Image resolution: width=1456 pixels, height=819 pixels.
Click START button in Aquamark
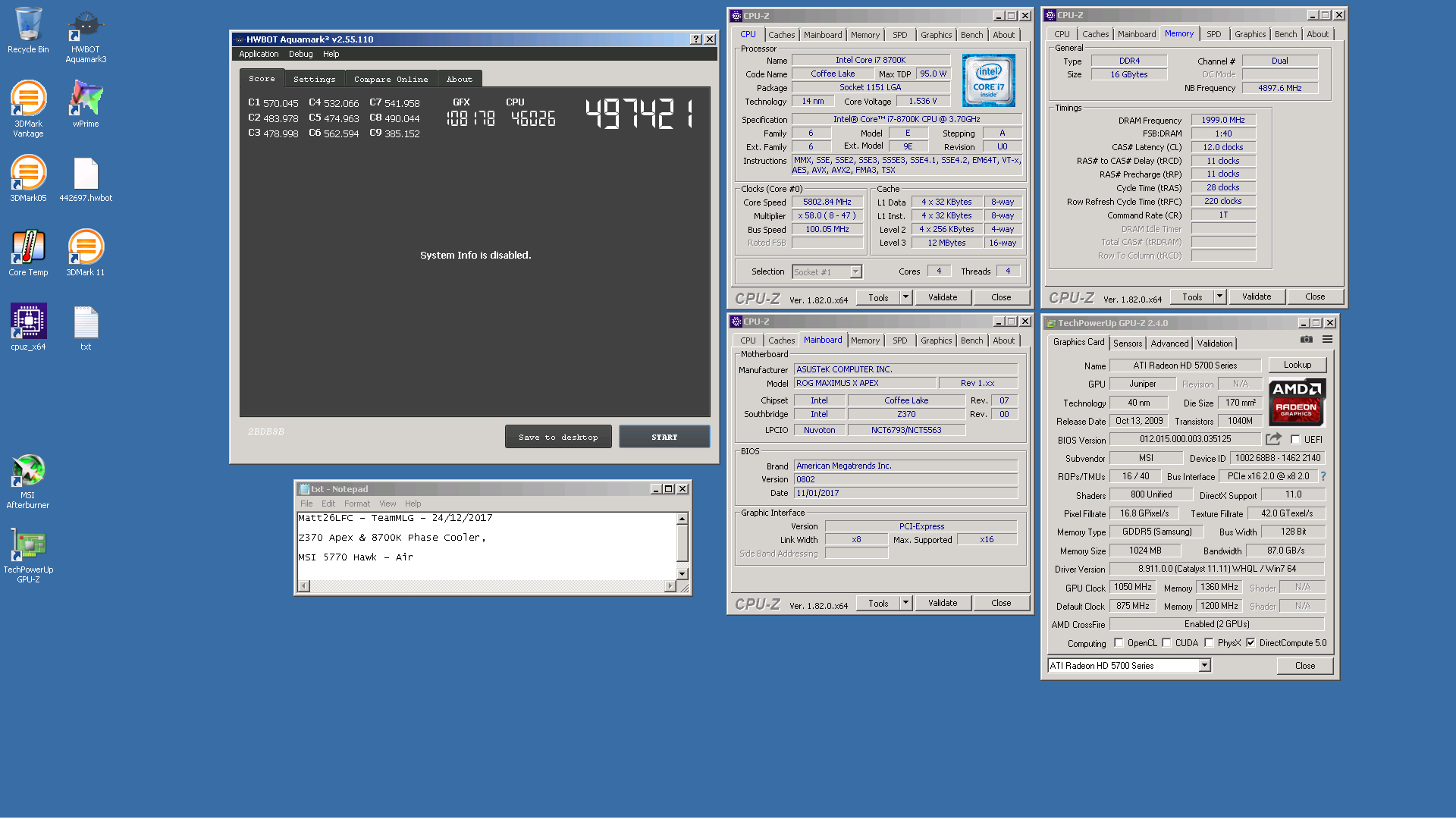click(x=664, y=437)
